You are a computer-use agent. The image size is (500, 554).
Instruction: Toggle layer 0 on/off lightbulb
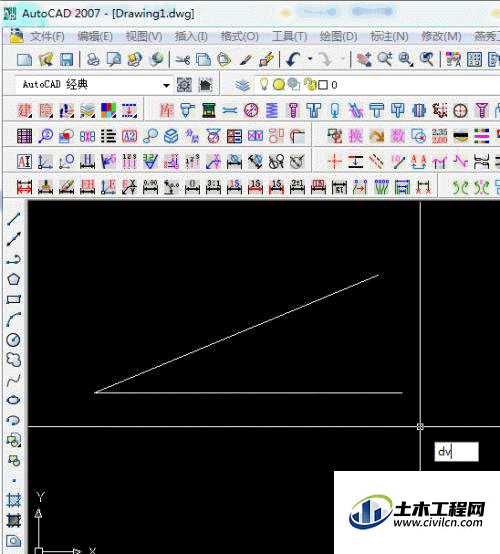pyautogui.click(x=264, y=84)
